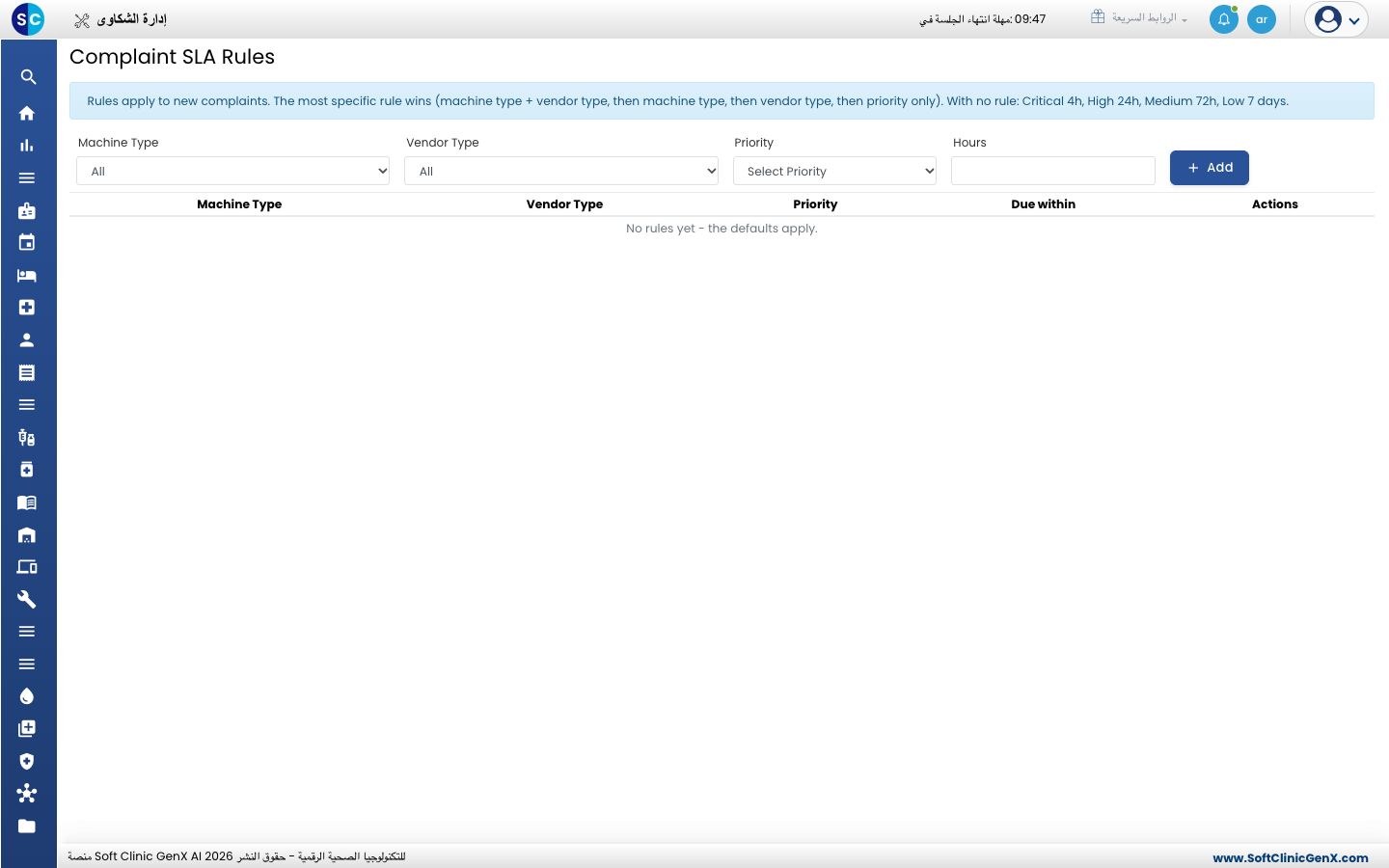Click the blue rules info banner
Image resolution: width=1389 pixels, height=868 pixels.
tap(722, 101)
